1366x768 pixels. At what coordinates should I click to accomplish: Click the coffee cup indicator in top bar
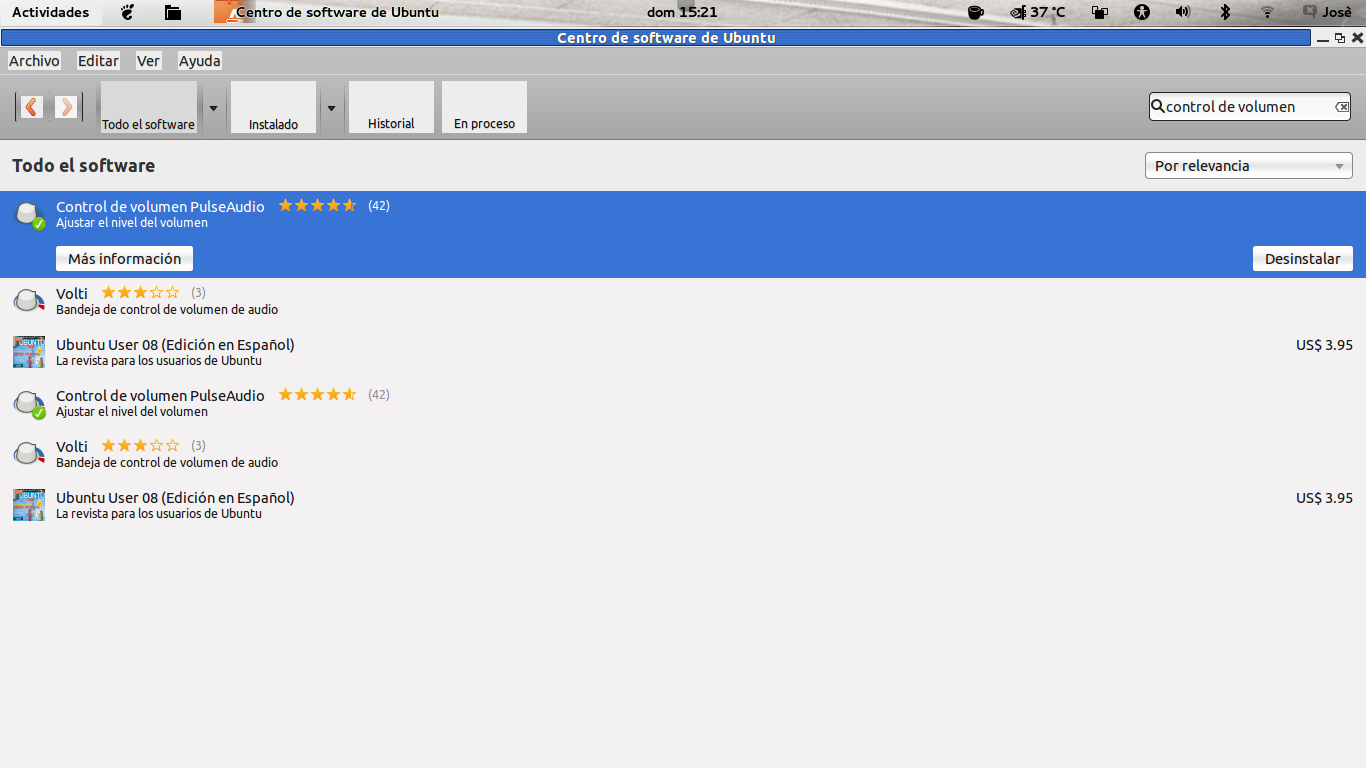(x=975, y=12)
